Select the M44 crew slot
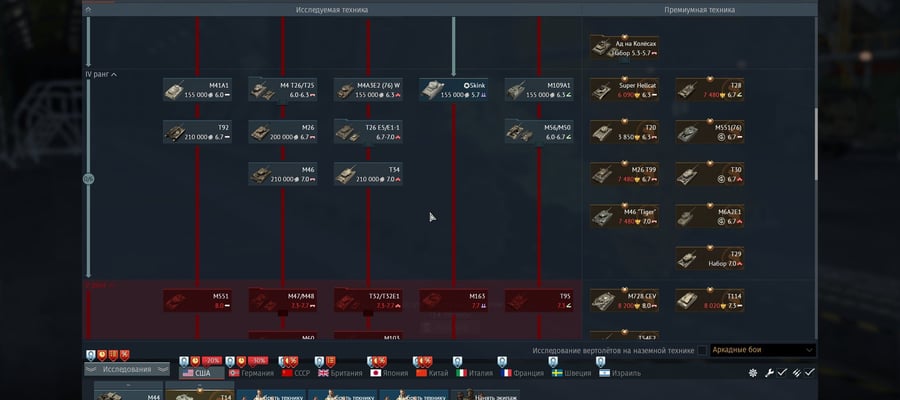 [129, 393]
